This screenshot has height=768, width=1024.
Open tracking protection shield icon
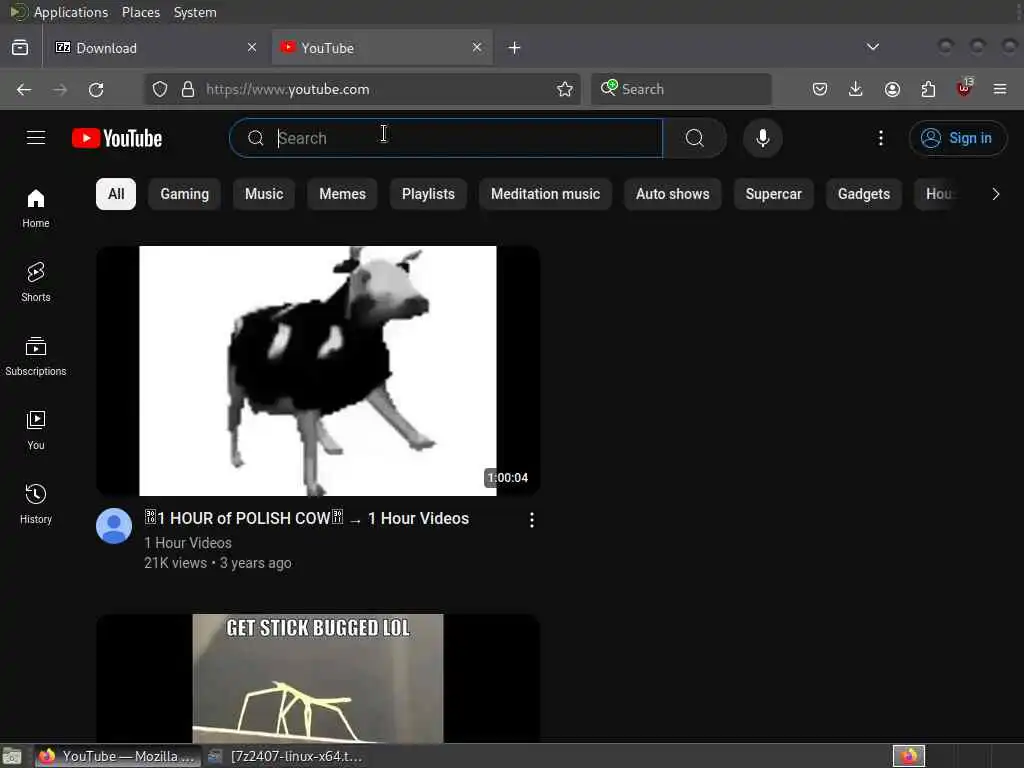tap(160, 89)
